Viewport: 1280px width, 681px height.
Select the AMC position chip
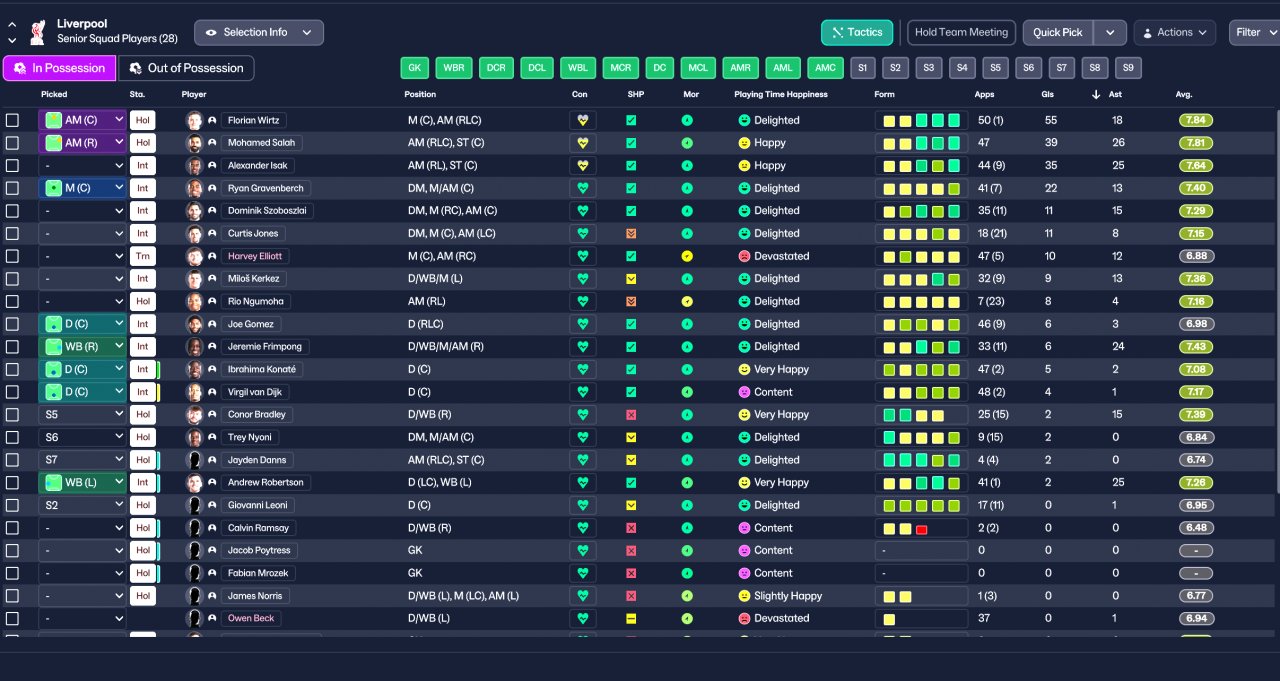(825, 68)
